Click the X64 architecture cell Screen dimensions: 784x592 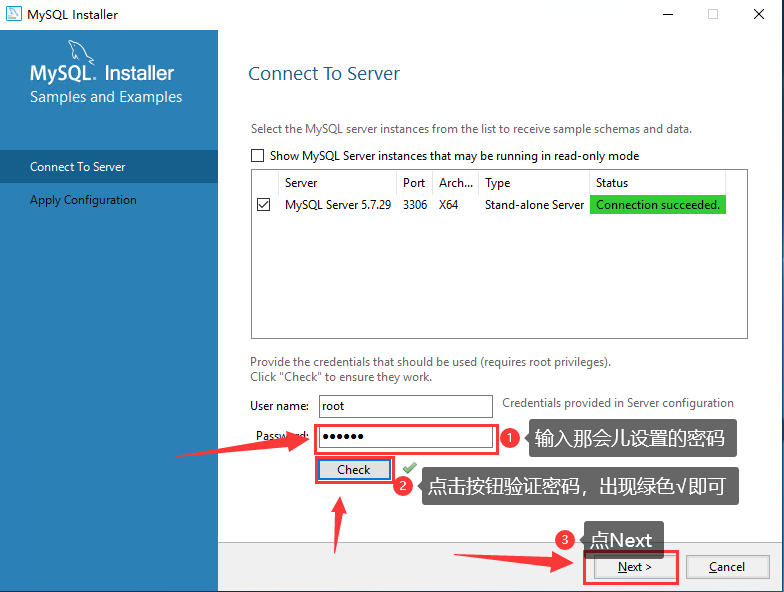pyautogui.click(x=448, y=205)
